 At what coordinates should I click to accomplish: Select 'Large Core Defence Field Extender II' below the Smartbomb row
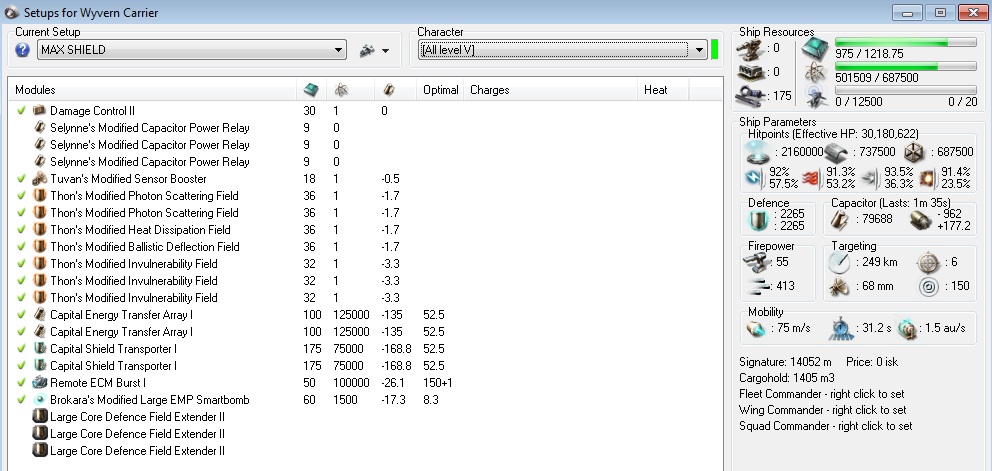tap(137, 417)
